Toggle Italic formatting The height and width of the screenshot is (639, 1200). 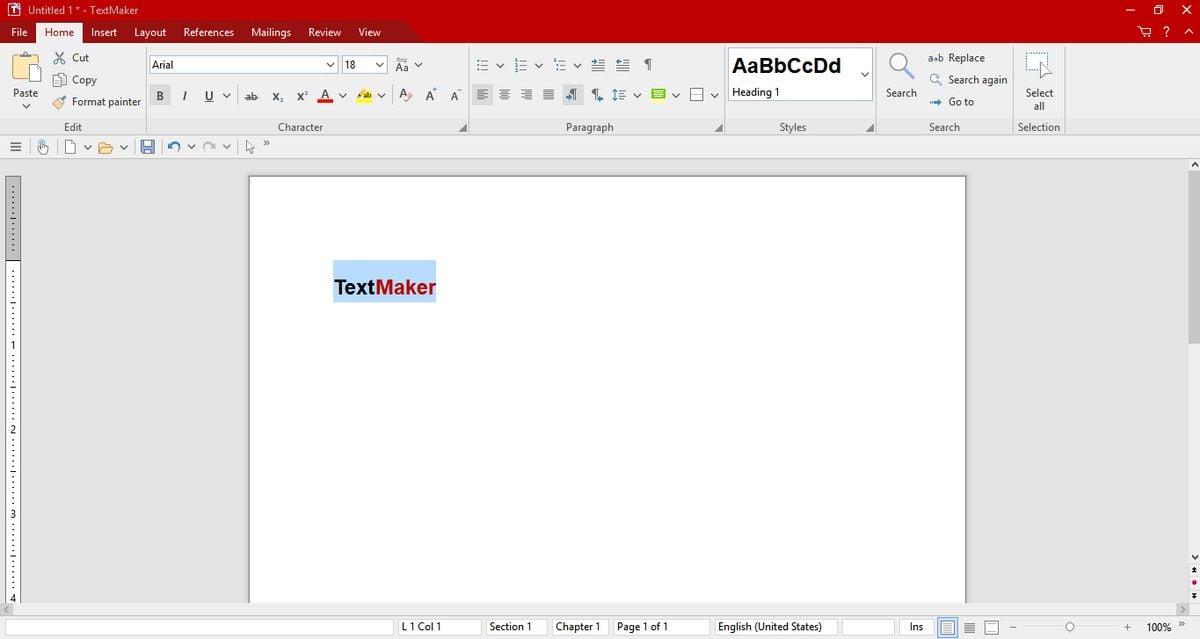(185, 96)
